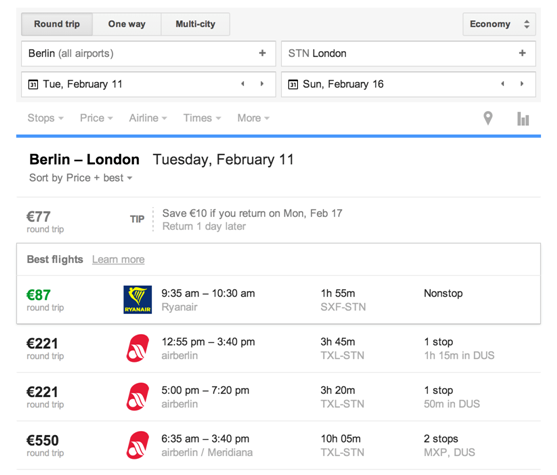Open the price graph bar chart icon
This screenshot has height=475, width=557.
(523, 119)
